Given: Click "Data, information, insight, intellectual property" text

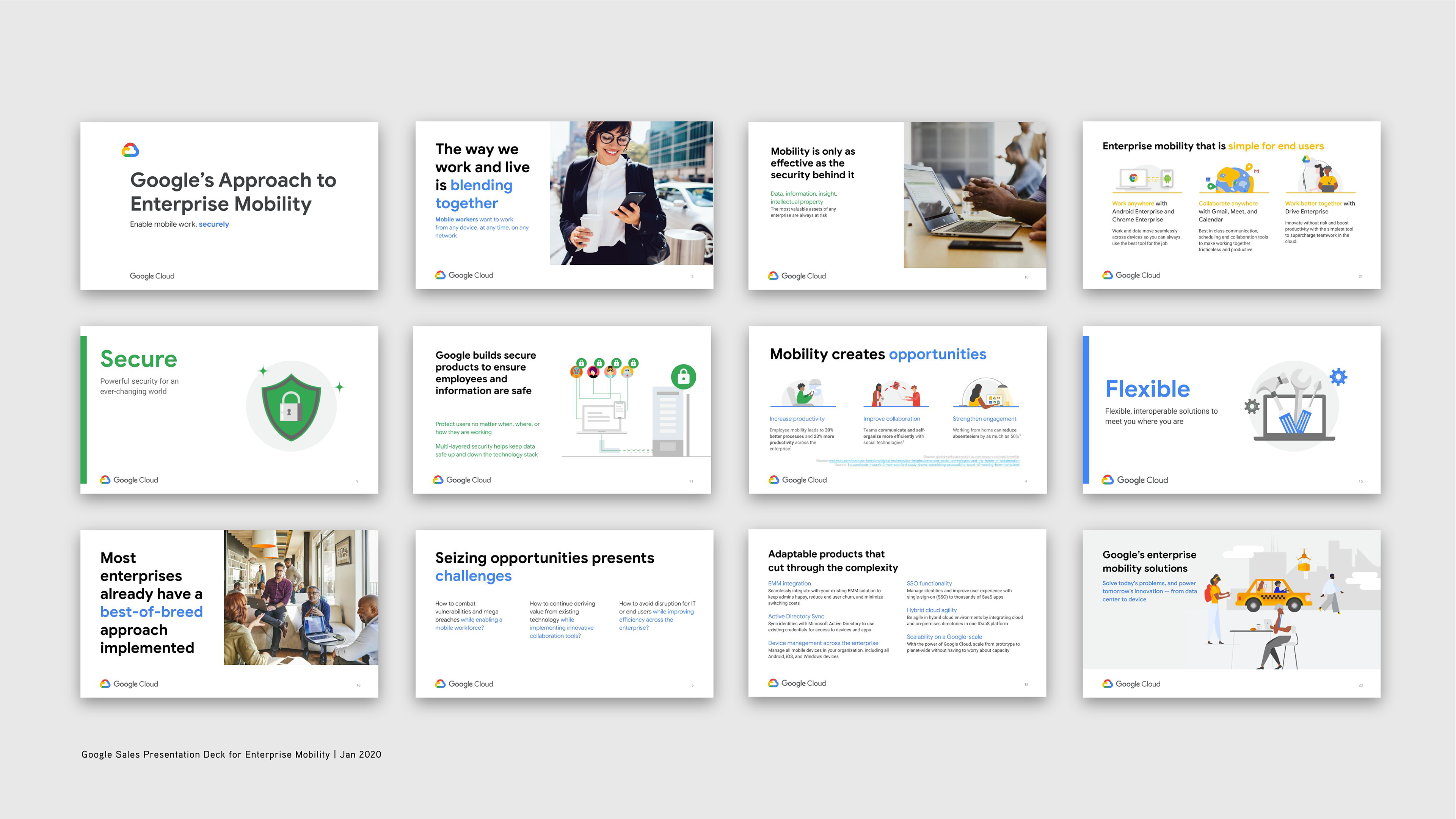Looking at the screenshot, I should click(804, 198).
